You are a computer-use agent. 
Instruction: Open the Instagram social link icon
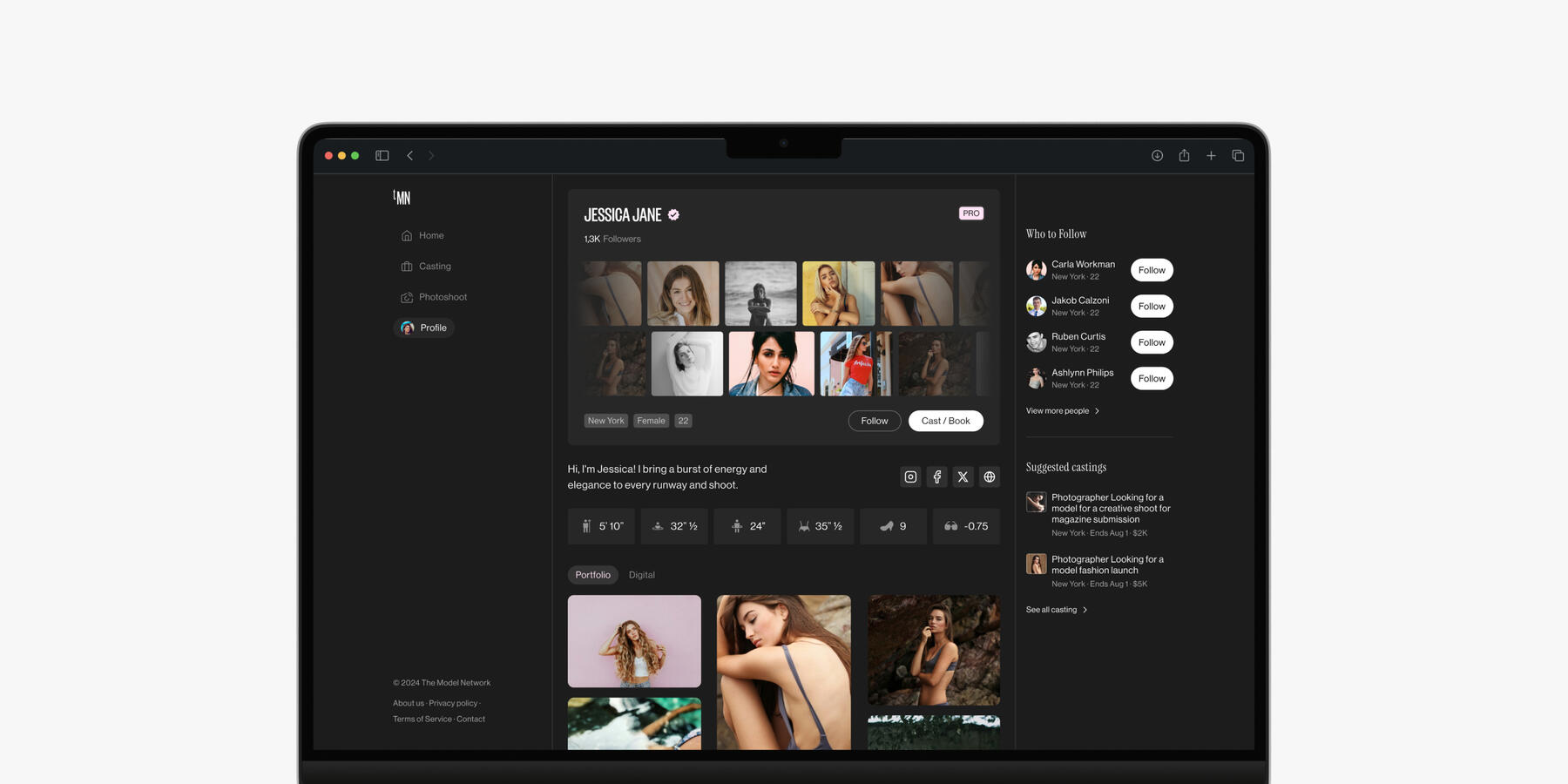[x=910, y=476]
